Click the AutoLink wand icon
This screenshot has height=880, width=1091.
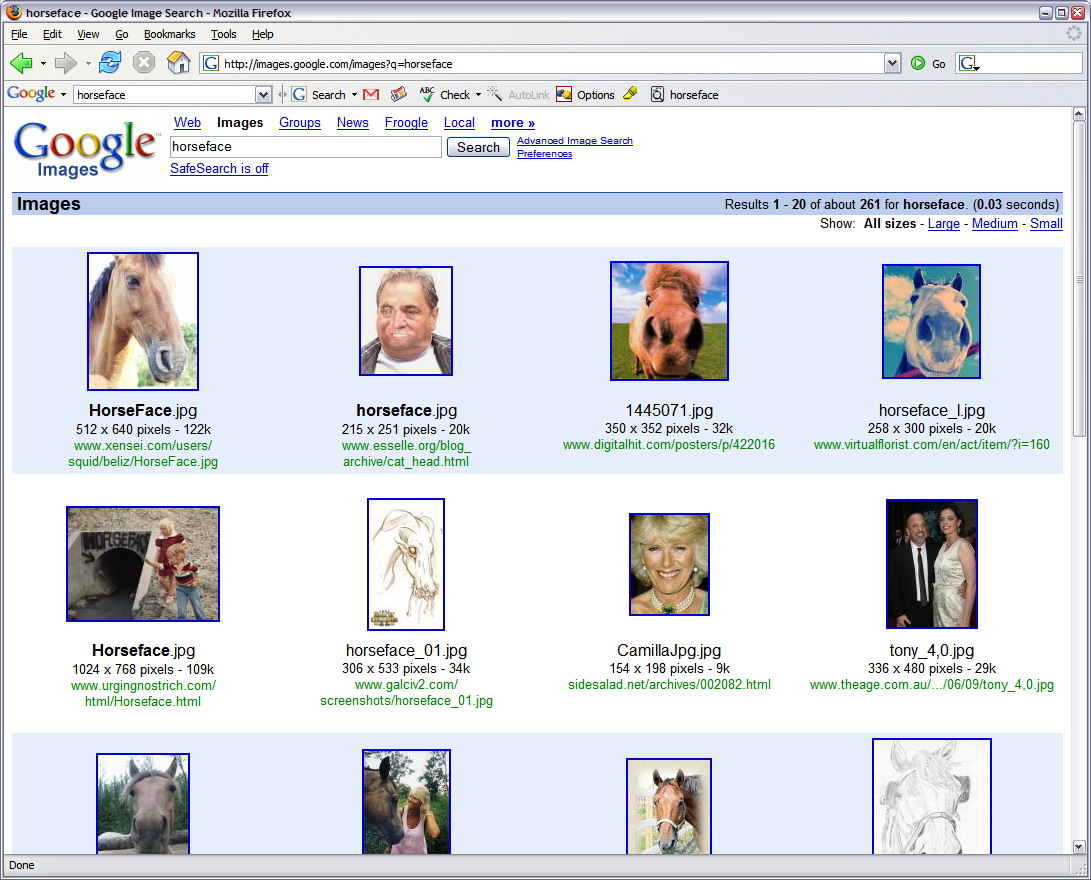point(495,94)
